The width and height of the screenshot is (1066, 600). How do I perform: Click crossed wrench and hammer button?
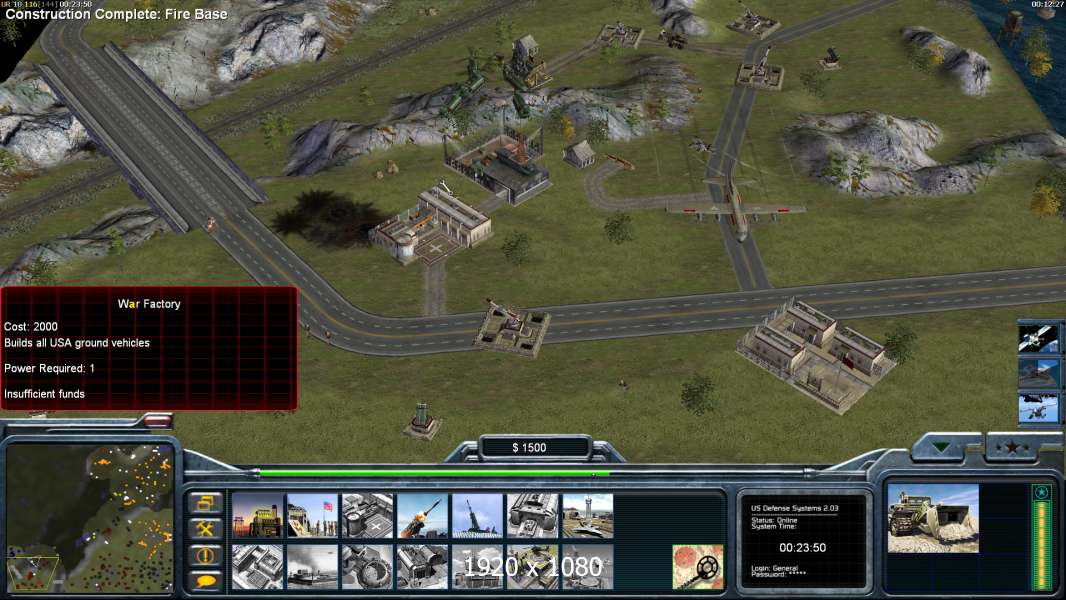coord(205,529)
